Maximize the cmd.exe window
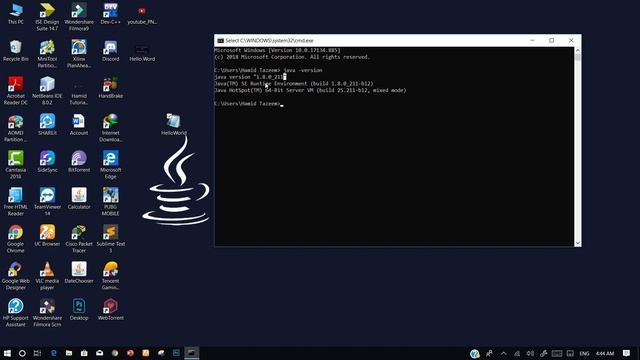This screenshot has height=360, width=640. (x=551, y=40)
